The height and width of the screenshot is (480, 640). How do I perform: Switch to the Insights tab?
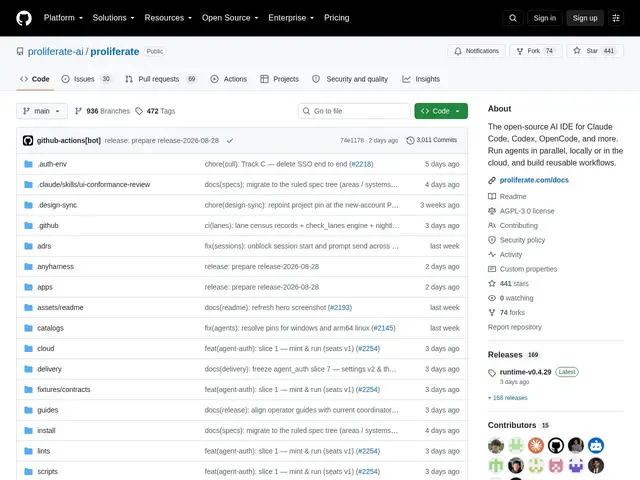[421, 79]
